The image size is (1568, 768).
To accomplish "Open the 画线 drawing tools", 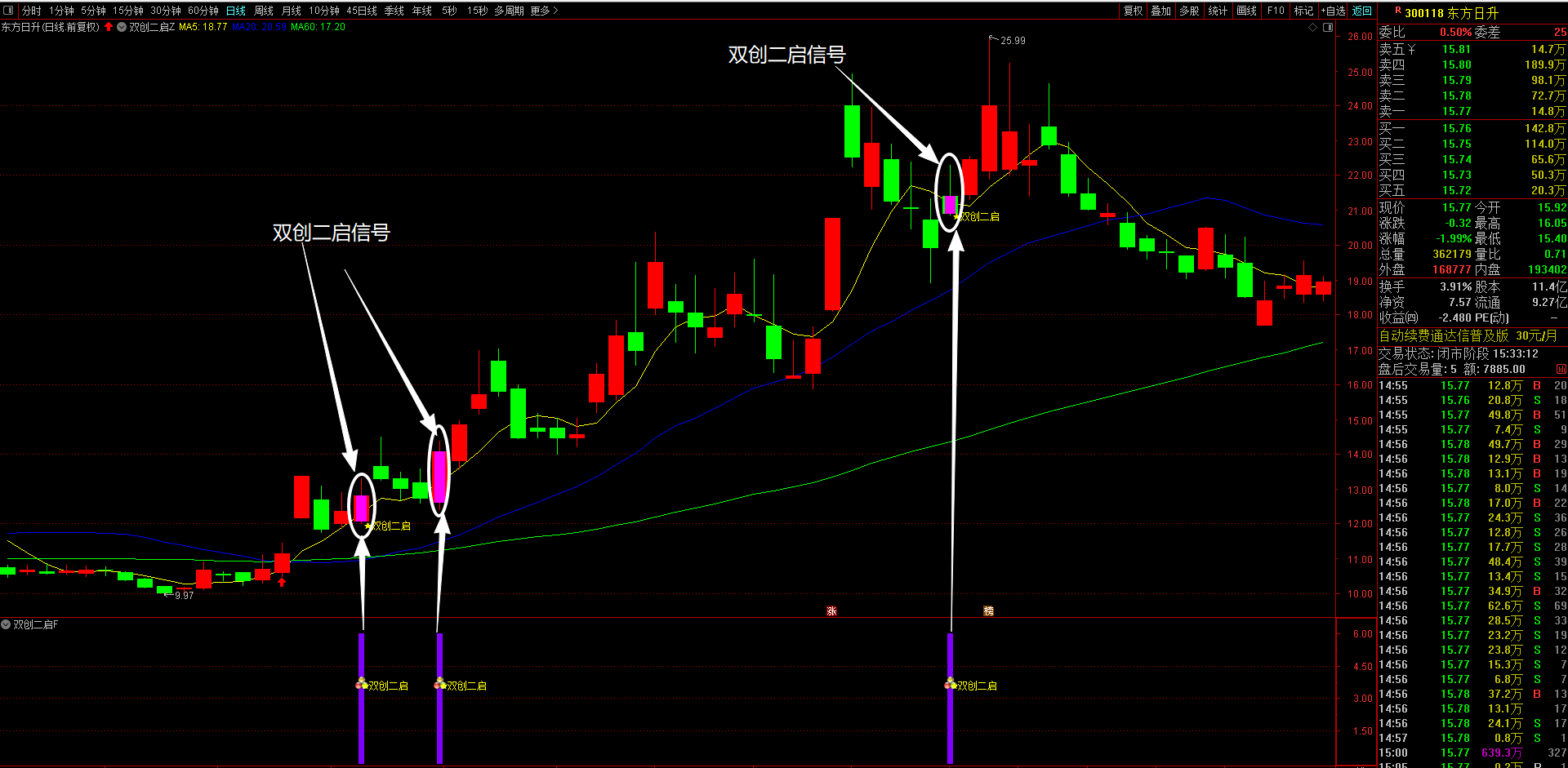I will (x=1247, y=11).
